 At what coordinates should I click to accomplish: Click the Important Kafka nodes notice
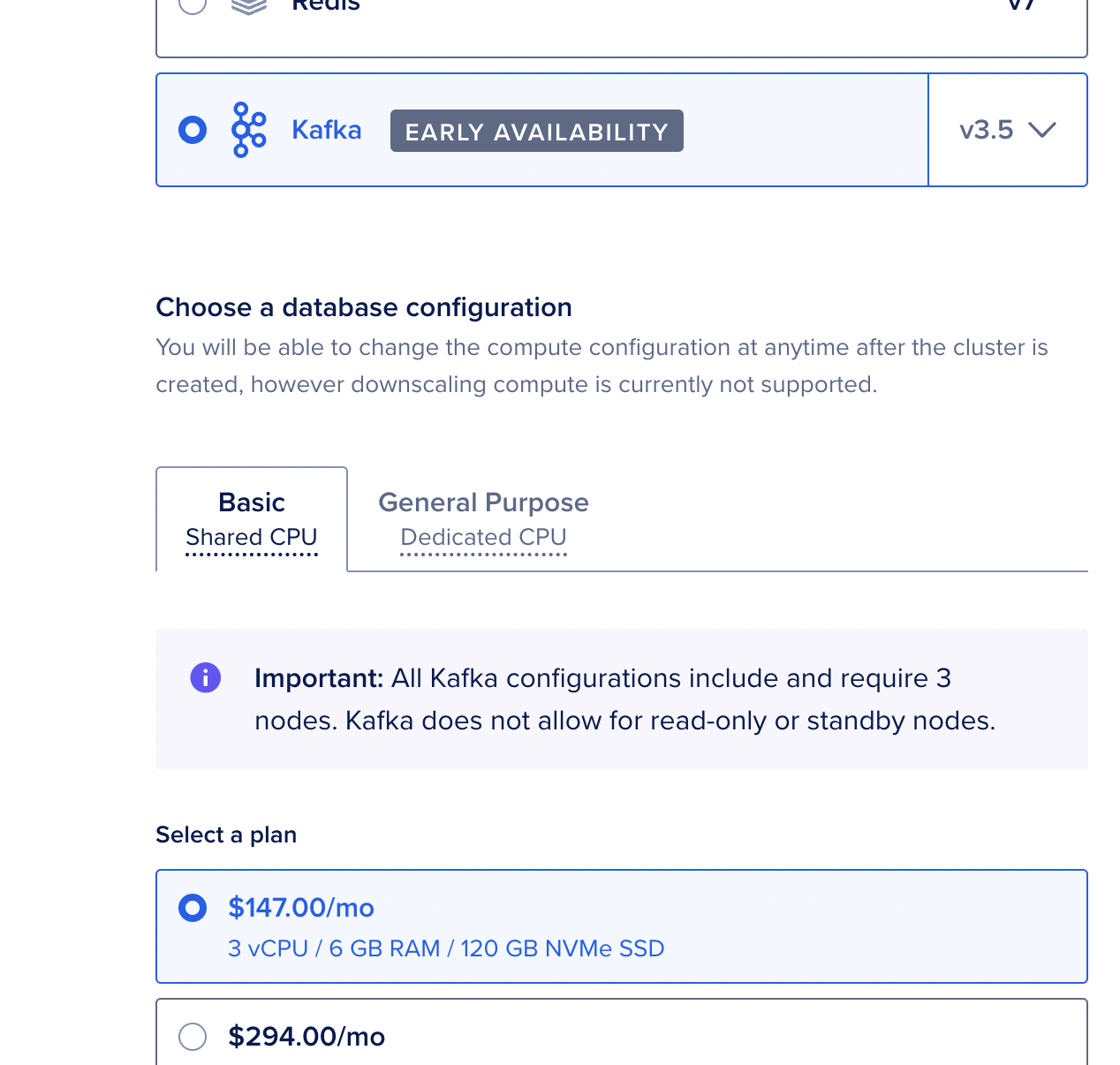click(x=624, y=699)
